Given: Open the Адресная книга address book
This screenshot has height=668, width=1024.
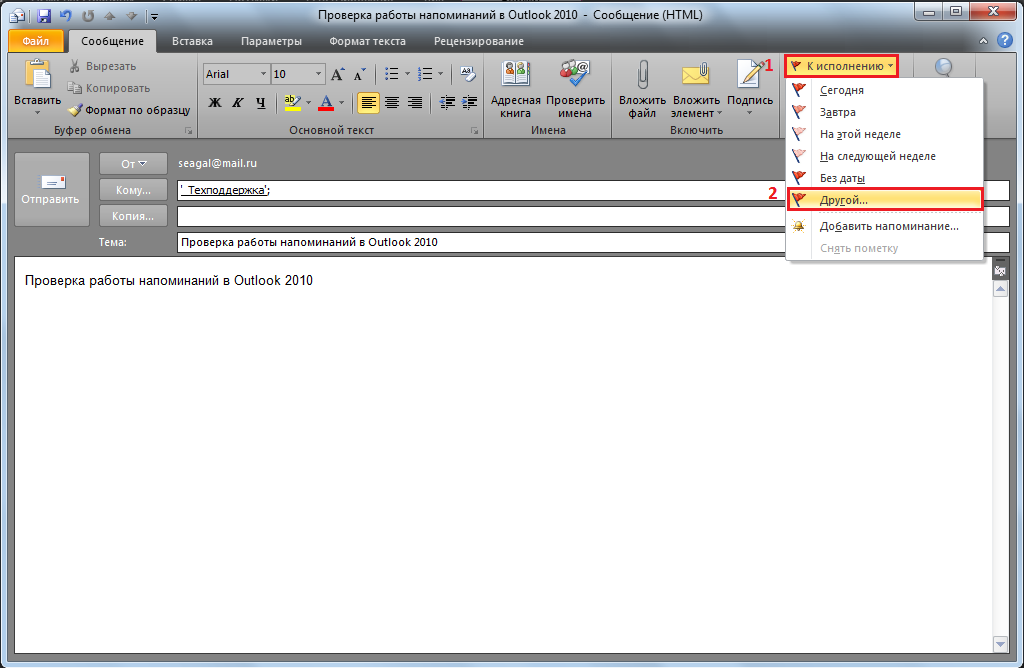Looking at the screenshot, I should (515, 89).
